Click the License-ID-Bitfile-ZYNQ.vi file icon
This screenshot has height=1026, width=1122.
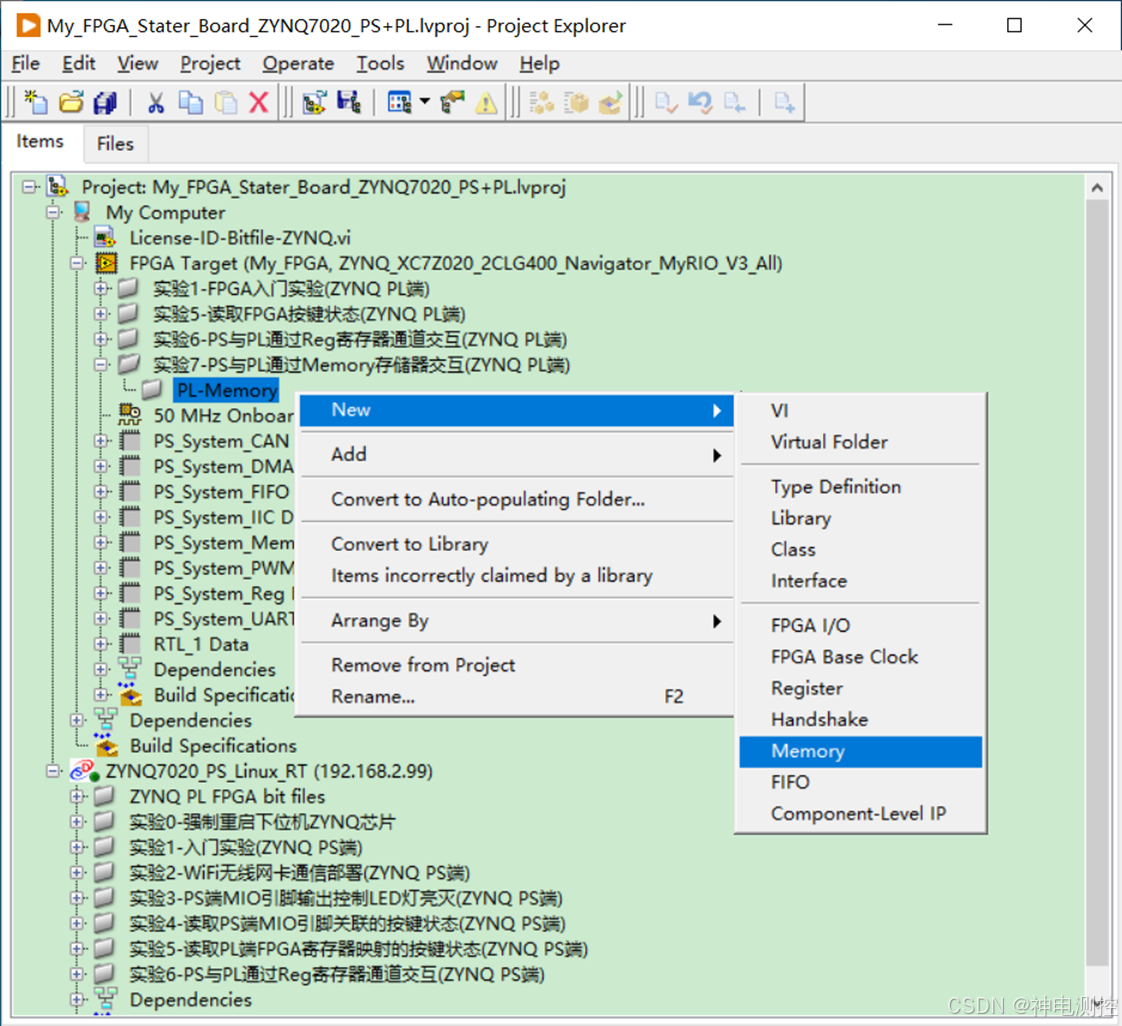(105, 238)
